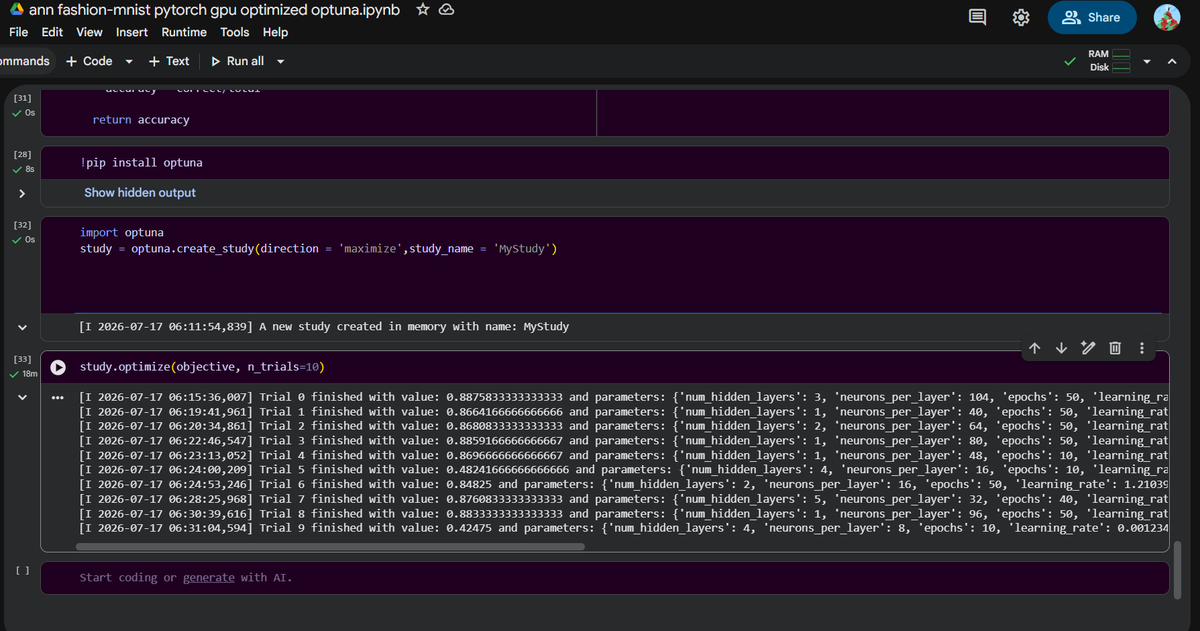This screenshot has width=1200, height=631.
Task: Open the Runtime menu
Action: (184, 32)
